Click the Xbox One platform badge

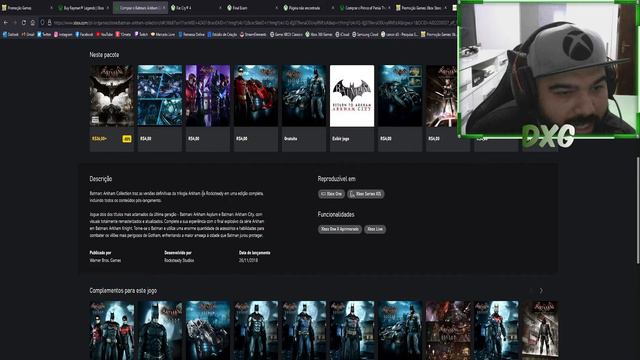coord(331,194)
